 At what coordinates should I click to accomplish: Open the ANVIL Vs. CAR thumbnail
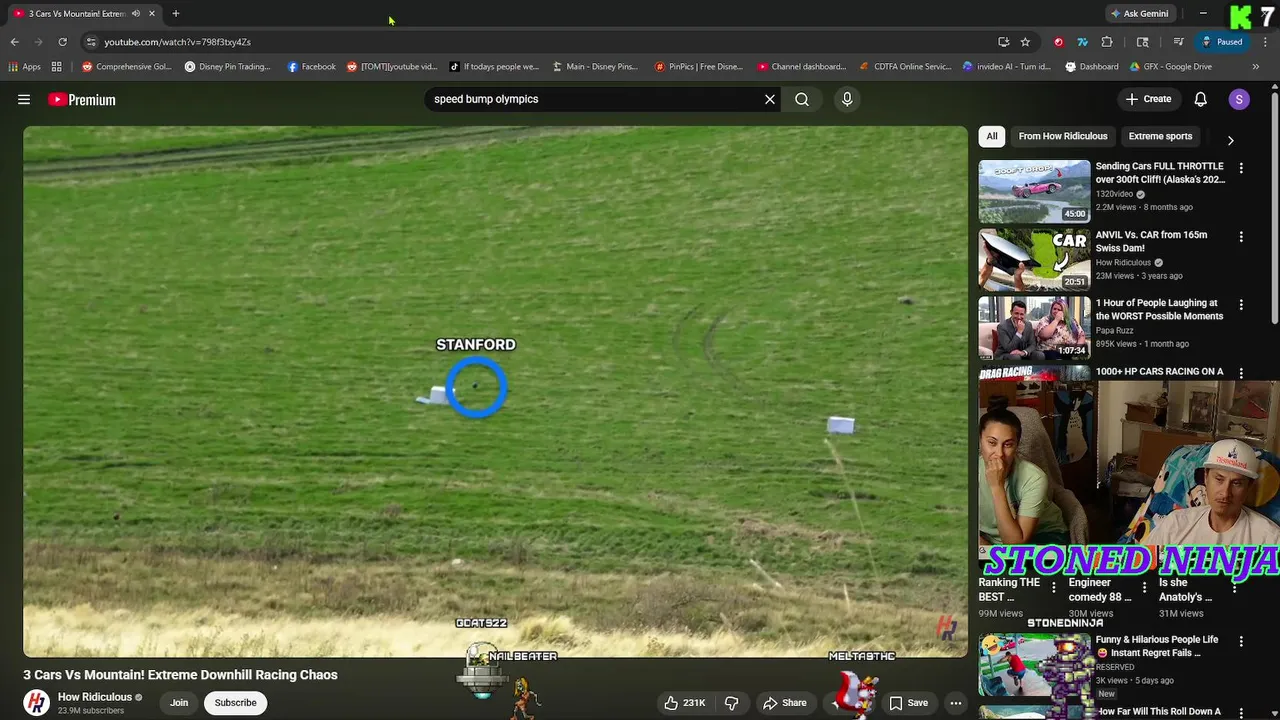(x=1034, y=259)
